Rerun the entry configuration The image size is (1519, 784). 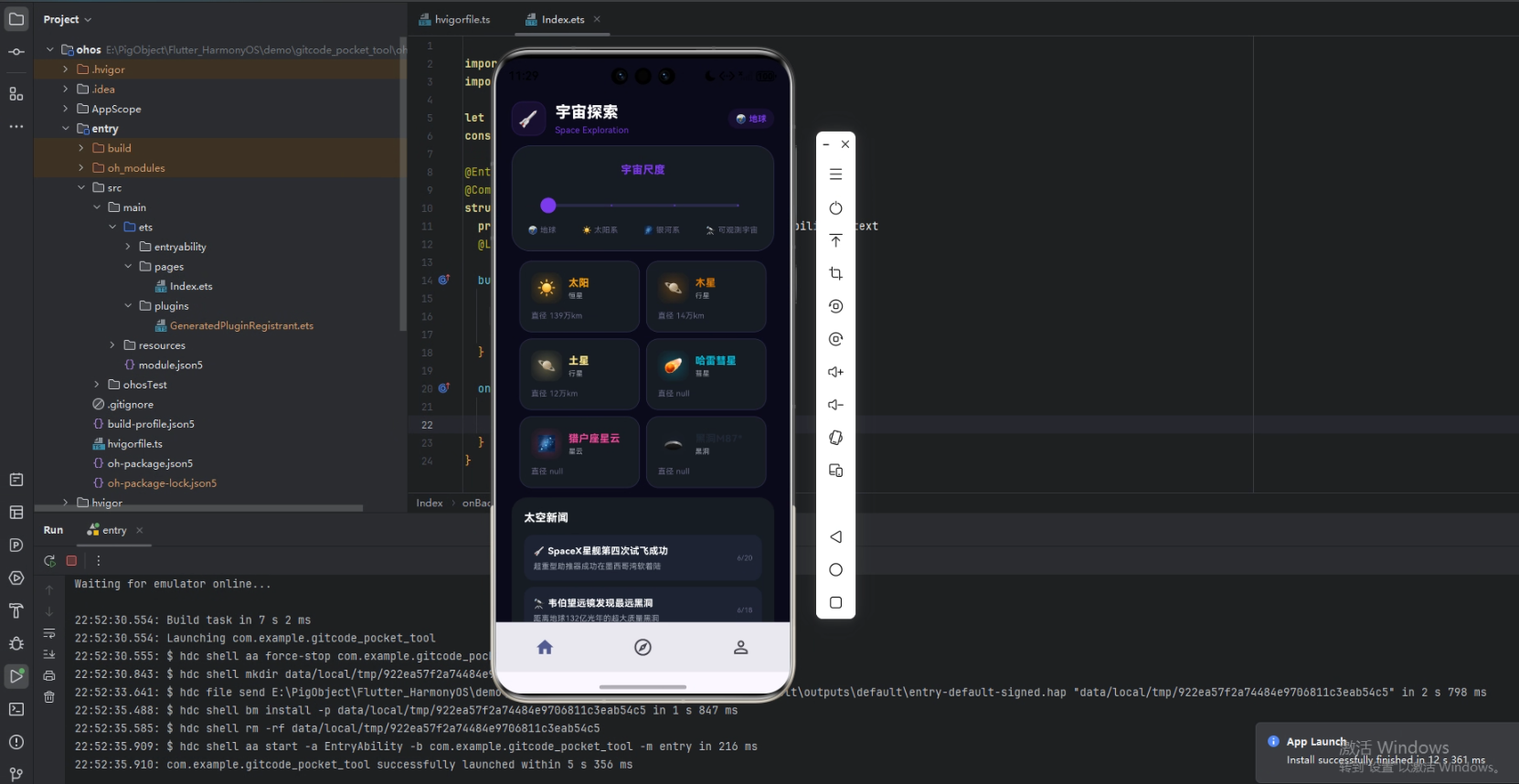point(49,560)
